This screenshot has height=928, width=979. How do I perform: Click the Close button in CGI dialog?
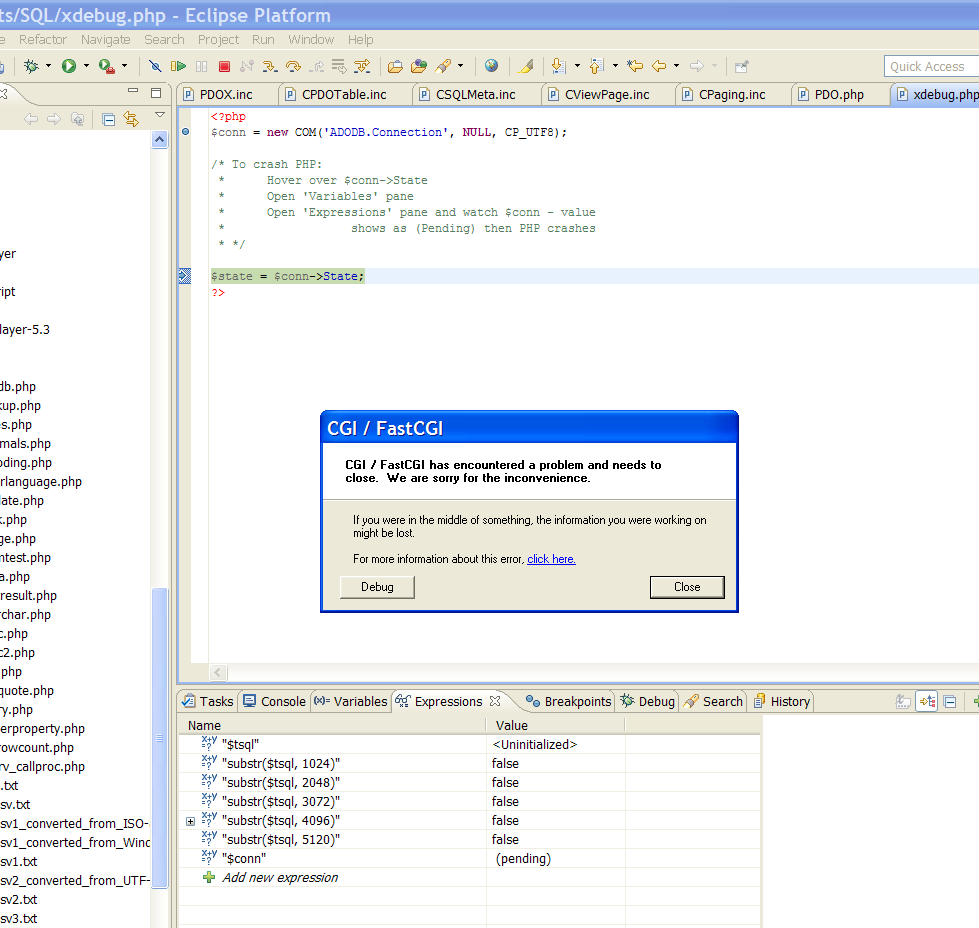pos(686,587)
